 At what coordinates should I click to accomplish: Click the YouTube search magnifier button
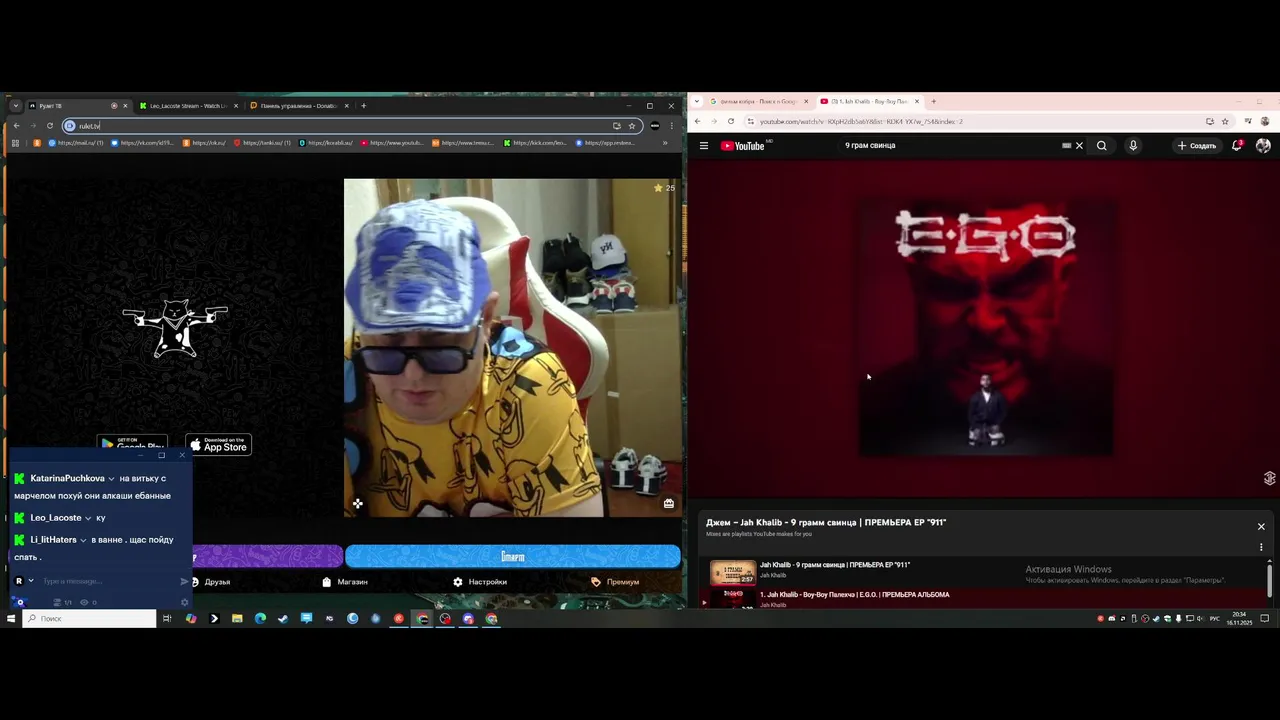1102,146
